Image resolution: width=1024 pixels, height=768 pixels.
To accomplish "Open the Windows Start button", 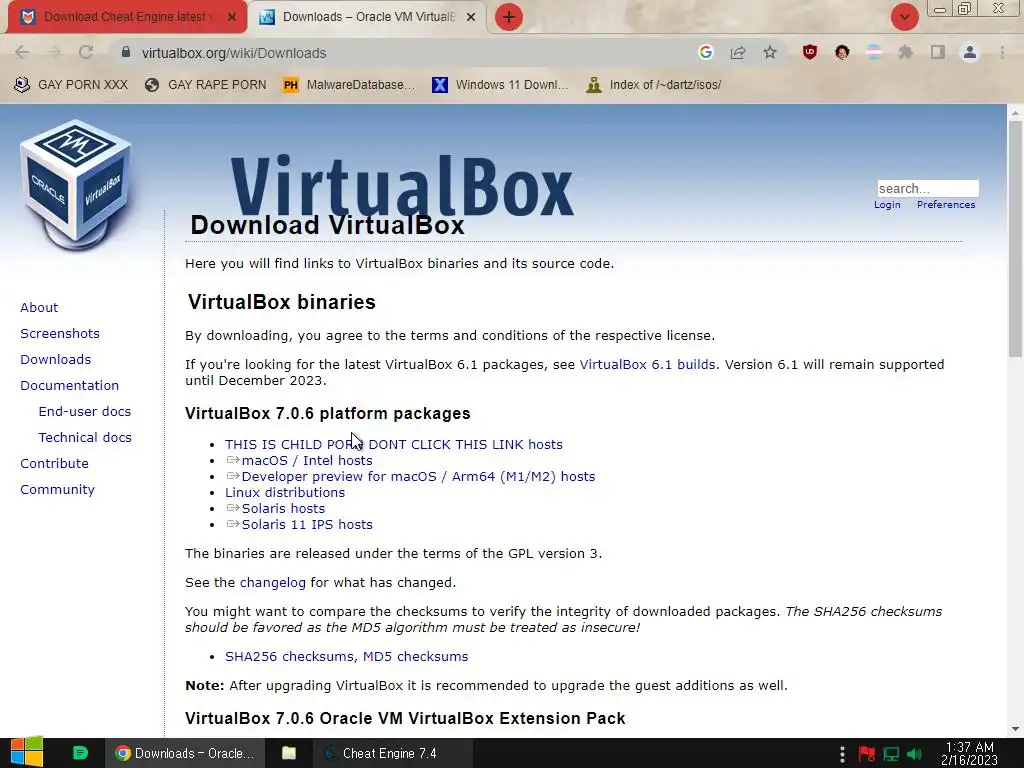I will pyautogui.click(x=26, y=752).
